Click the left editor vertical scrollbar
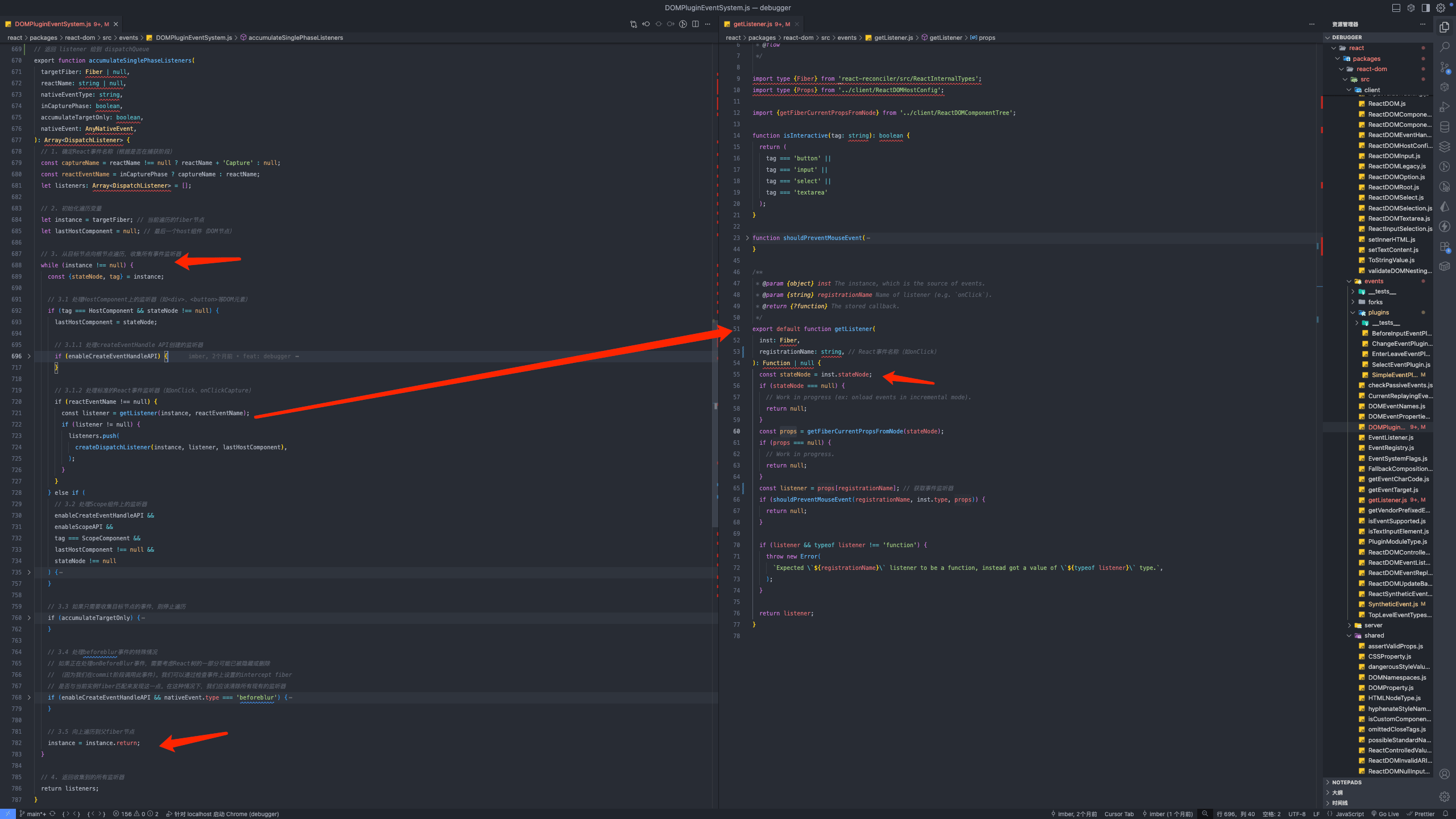The width and height of the screenshot is (1456, 819). [x=715, y=424]
